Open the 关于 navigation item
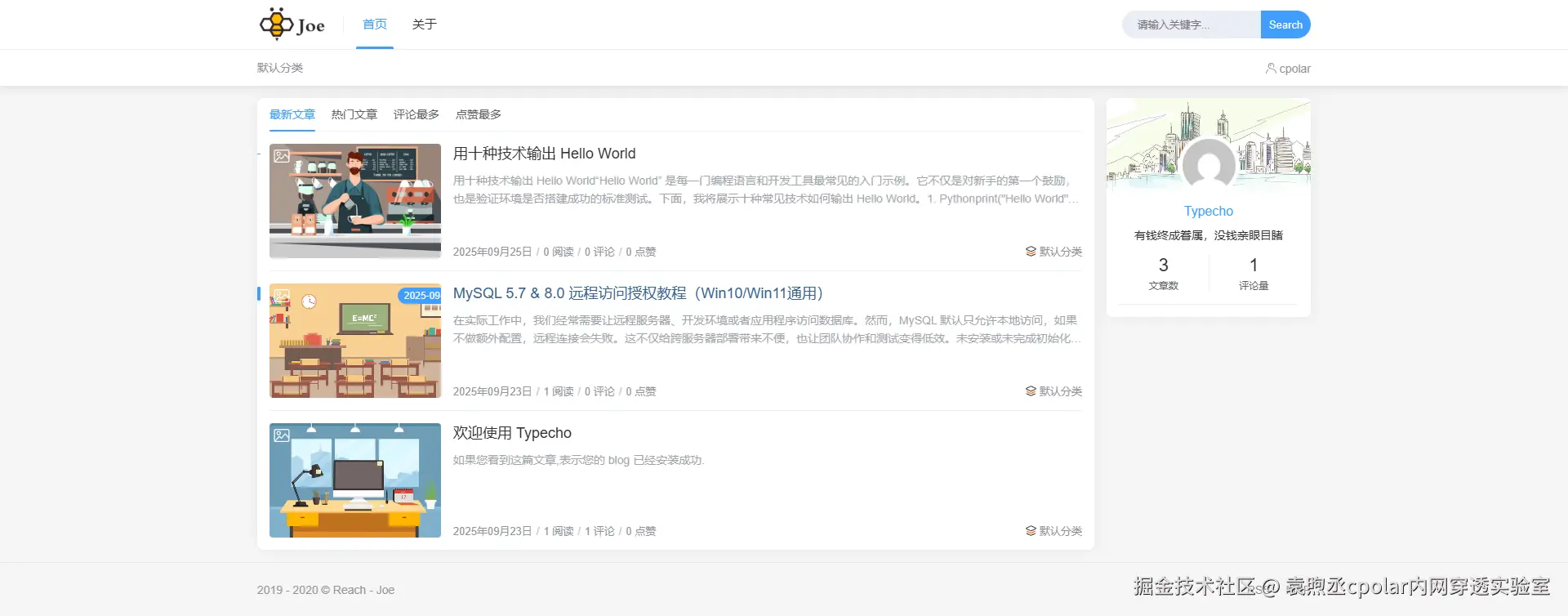The height and width of the screenshot is (616, 1568). pos(425,25)
